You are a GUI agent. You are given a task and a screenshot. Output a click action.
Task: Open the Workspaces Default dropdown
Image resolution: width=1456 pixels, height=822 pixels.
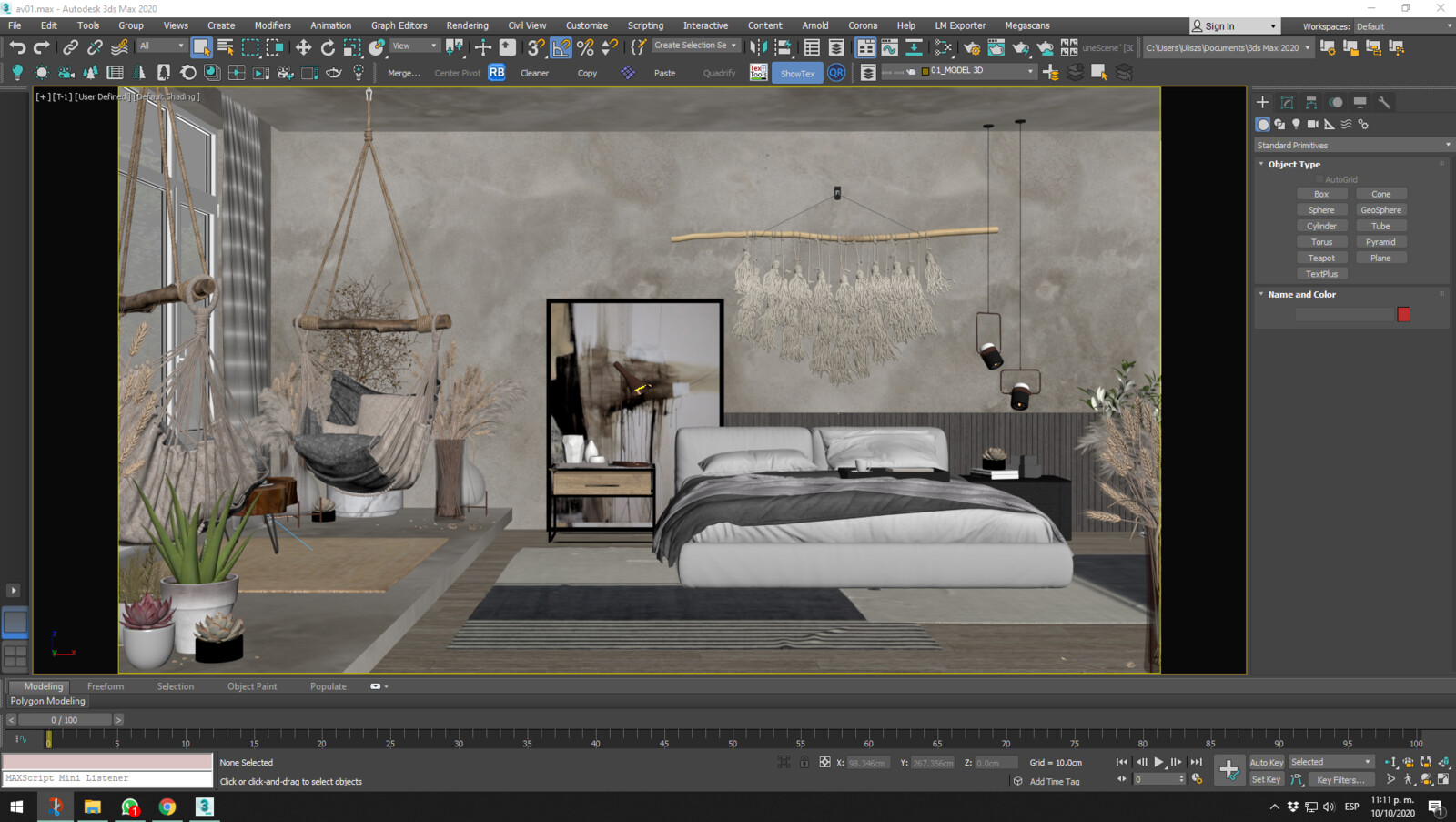point(1403,26)
